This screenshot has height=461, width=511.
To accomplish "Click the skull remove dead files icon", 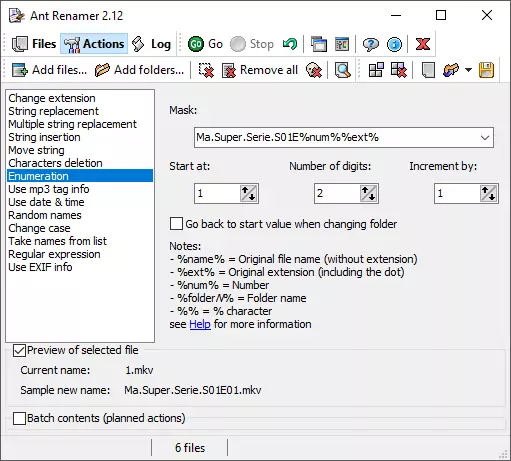I will pyautogui.click(x=314, y=70).
